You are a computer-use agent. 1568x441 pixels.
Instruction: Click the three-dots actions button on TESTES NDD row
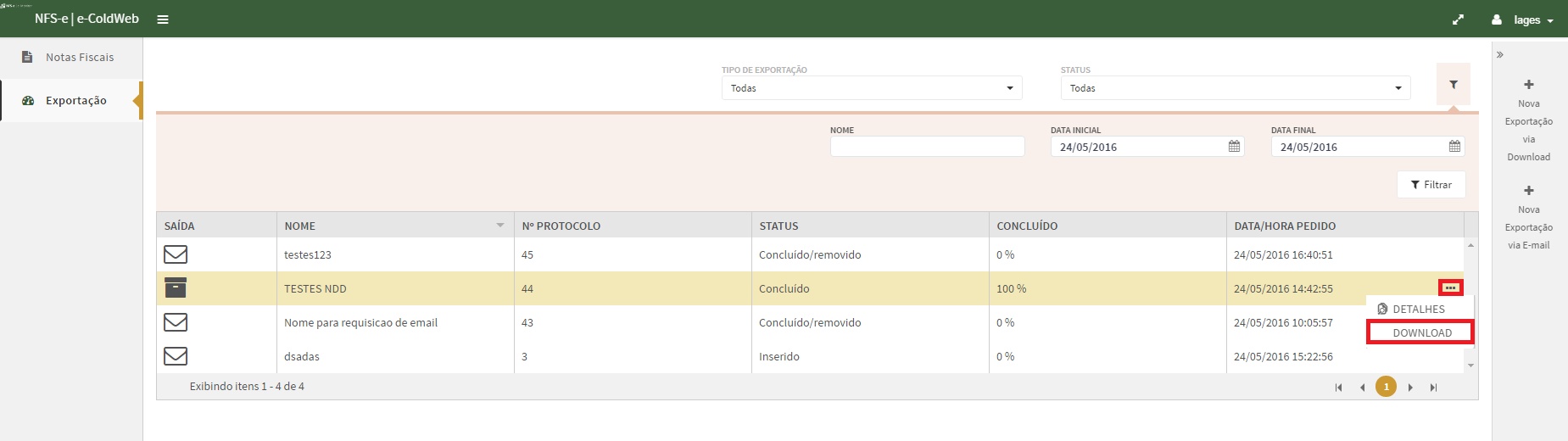1450,288
